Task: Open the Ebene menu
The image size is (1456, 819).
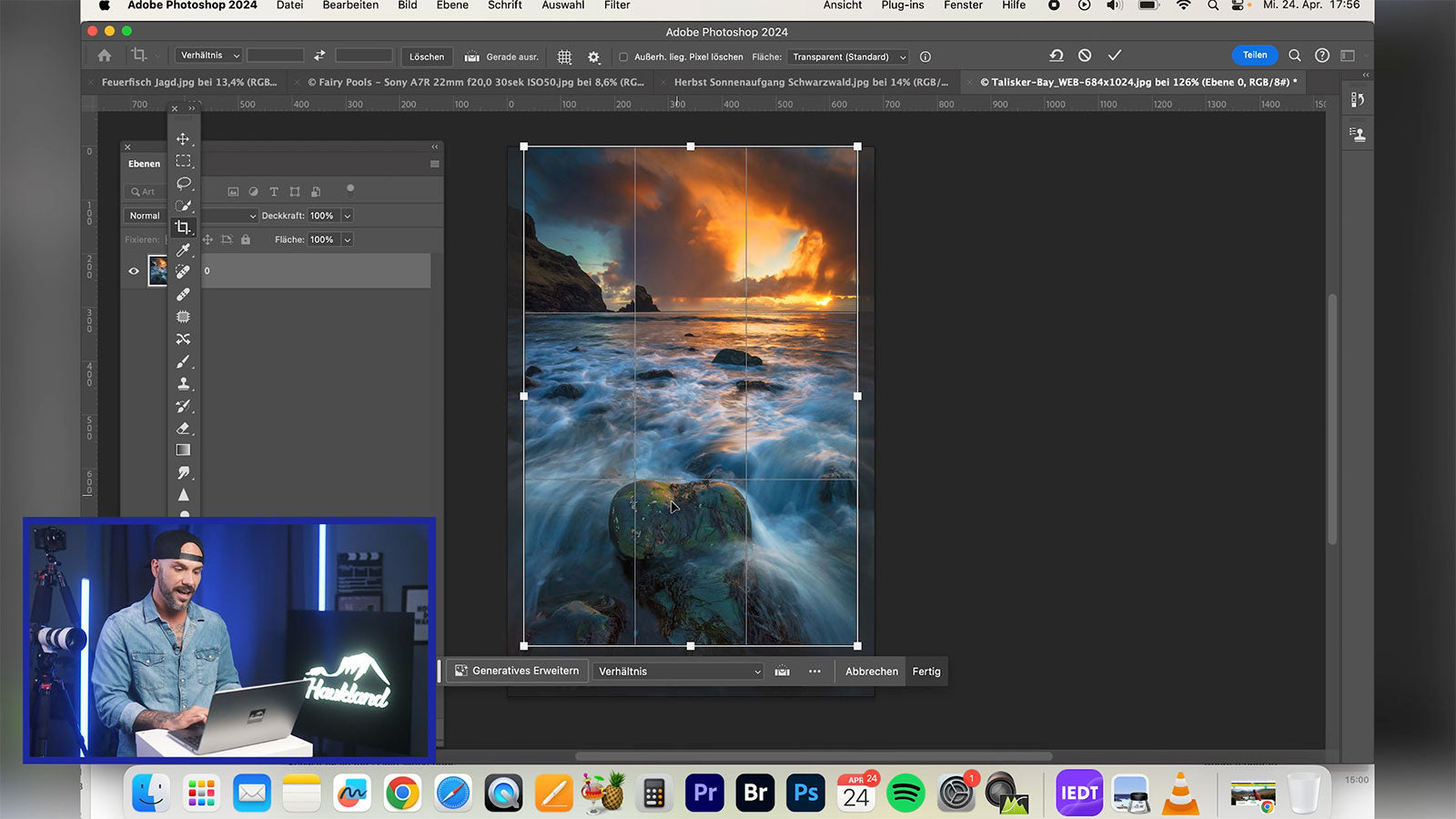Action: (452, 5)
